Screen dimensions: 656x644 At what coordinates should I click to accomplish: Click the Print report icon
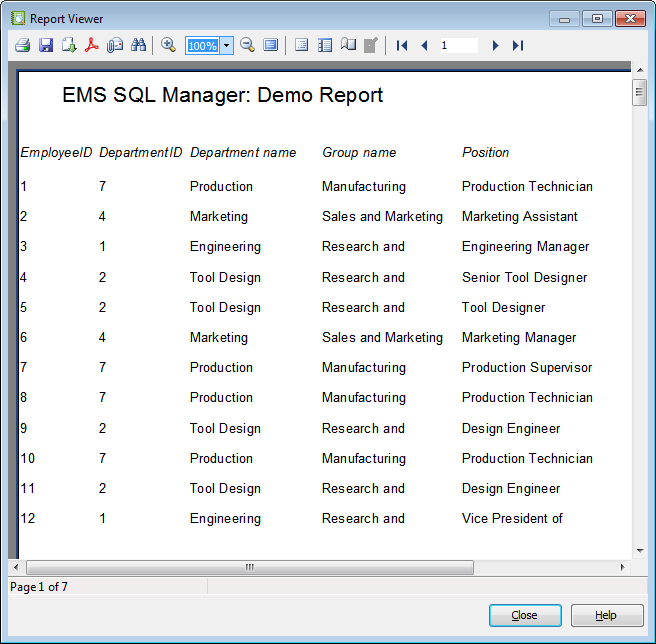(22, 45)
